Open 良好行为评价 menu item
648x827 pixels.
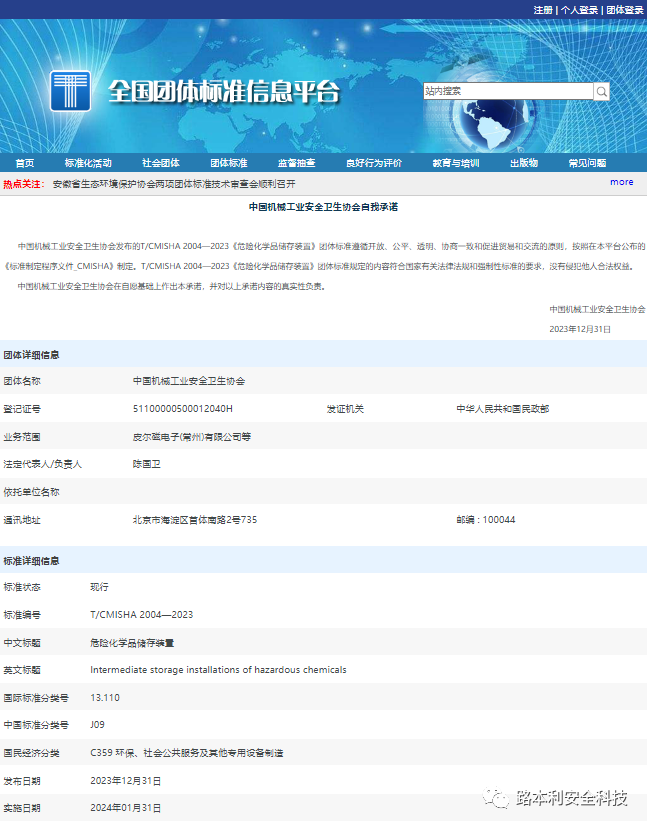[x=374, y=163]
